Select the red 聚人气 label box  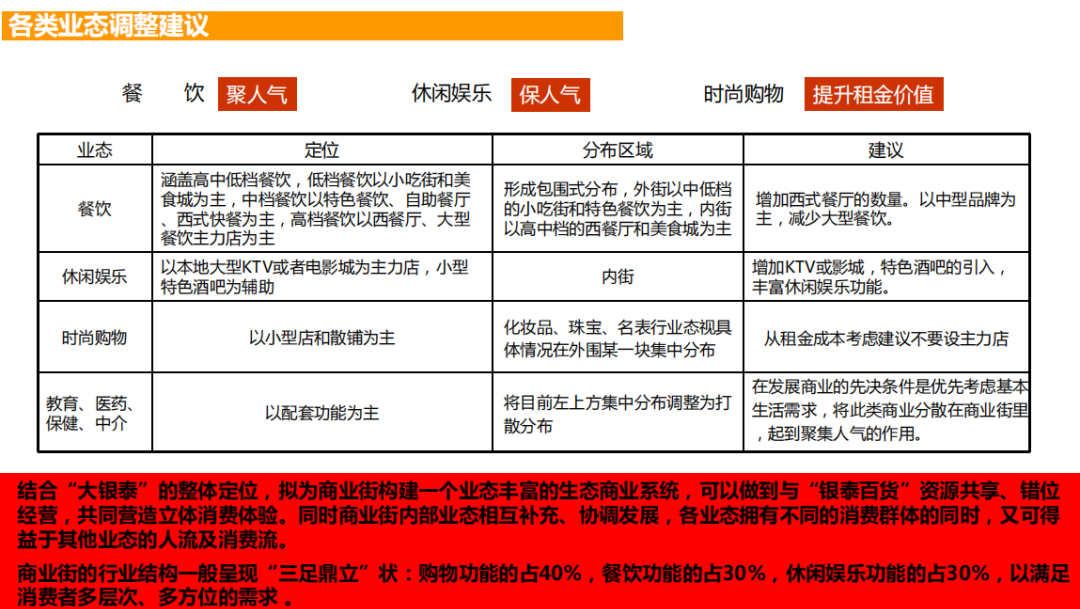(257, 94)
